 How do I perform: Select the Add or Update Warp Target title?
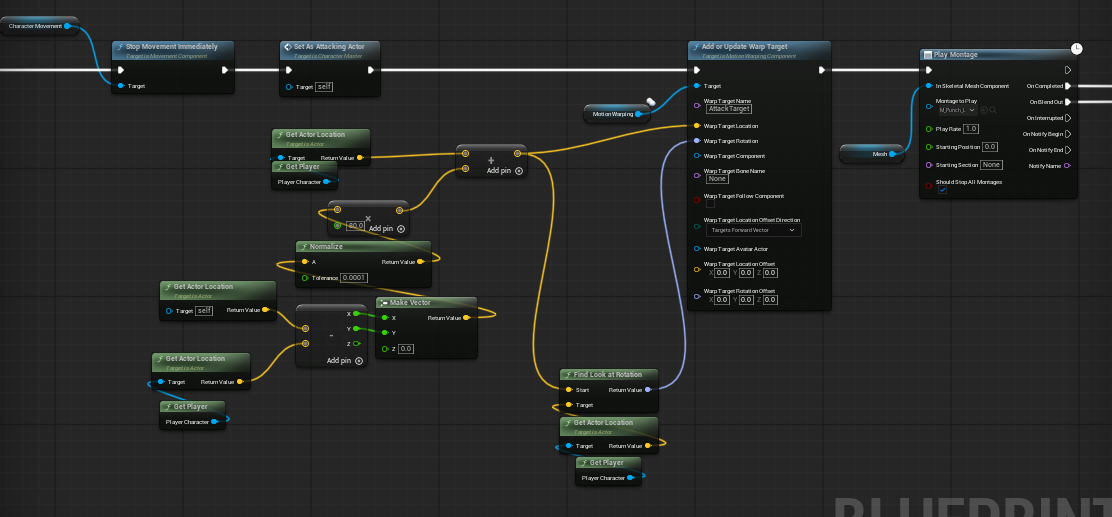(744, 47)
